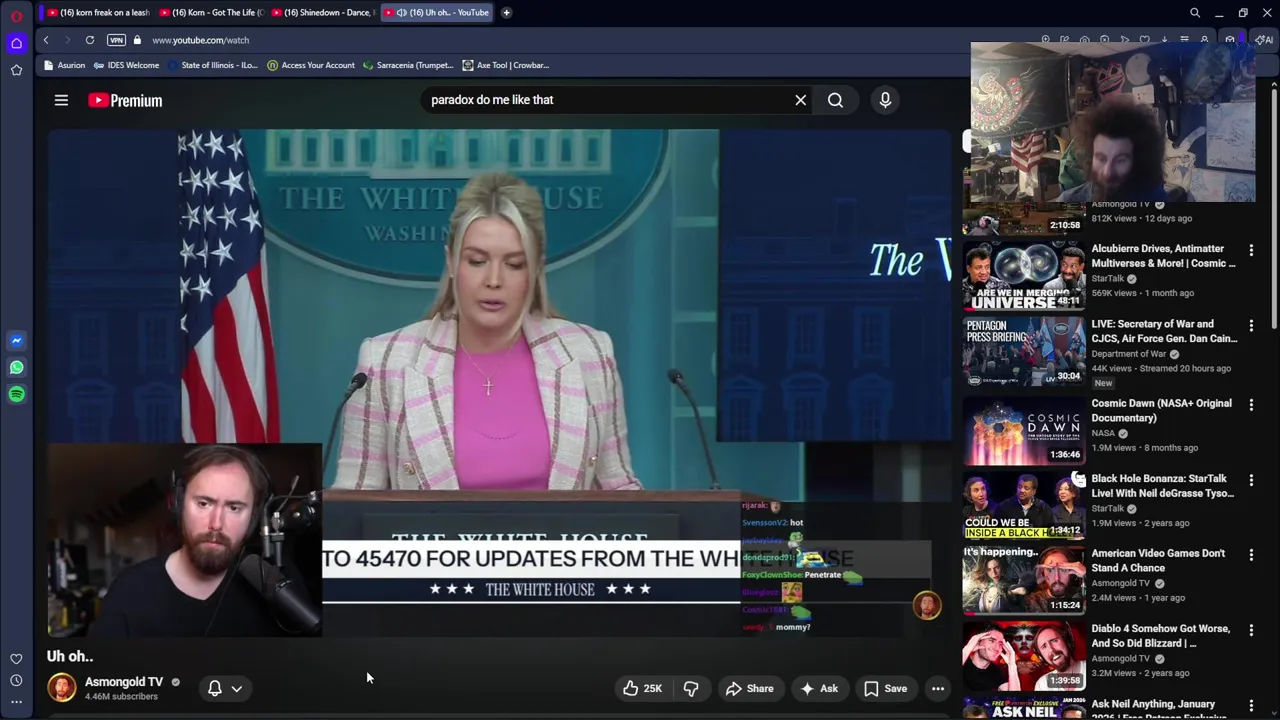Open the Asurion bookmark
This screenshot has width=1280, height=720.
click(65, 65)
